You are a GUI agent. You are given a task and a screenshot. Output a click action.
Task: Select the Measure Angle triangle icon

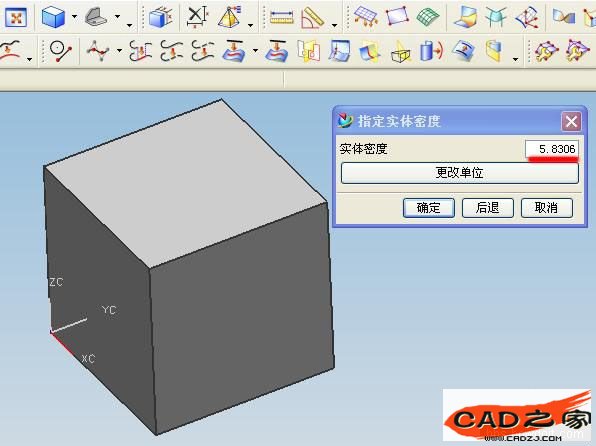[x=312, y=17]
